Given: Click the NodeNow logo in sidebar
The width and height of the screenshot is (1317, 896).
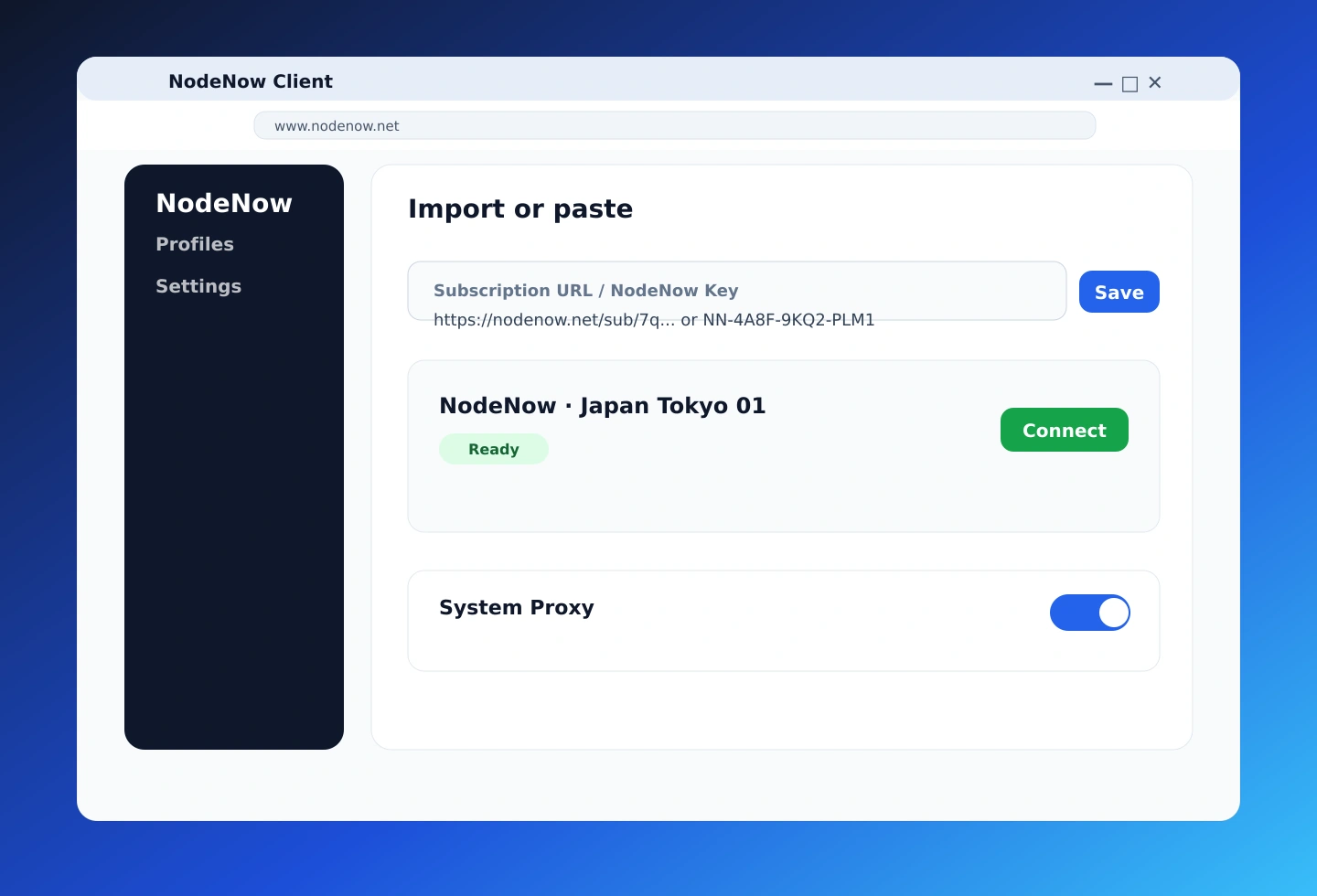Looking at the screenshot, I should [x=224, y=203].
